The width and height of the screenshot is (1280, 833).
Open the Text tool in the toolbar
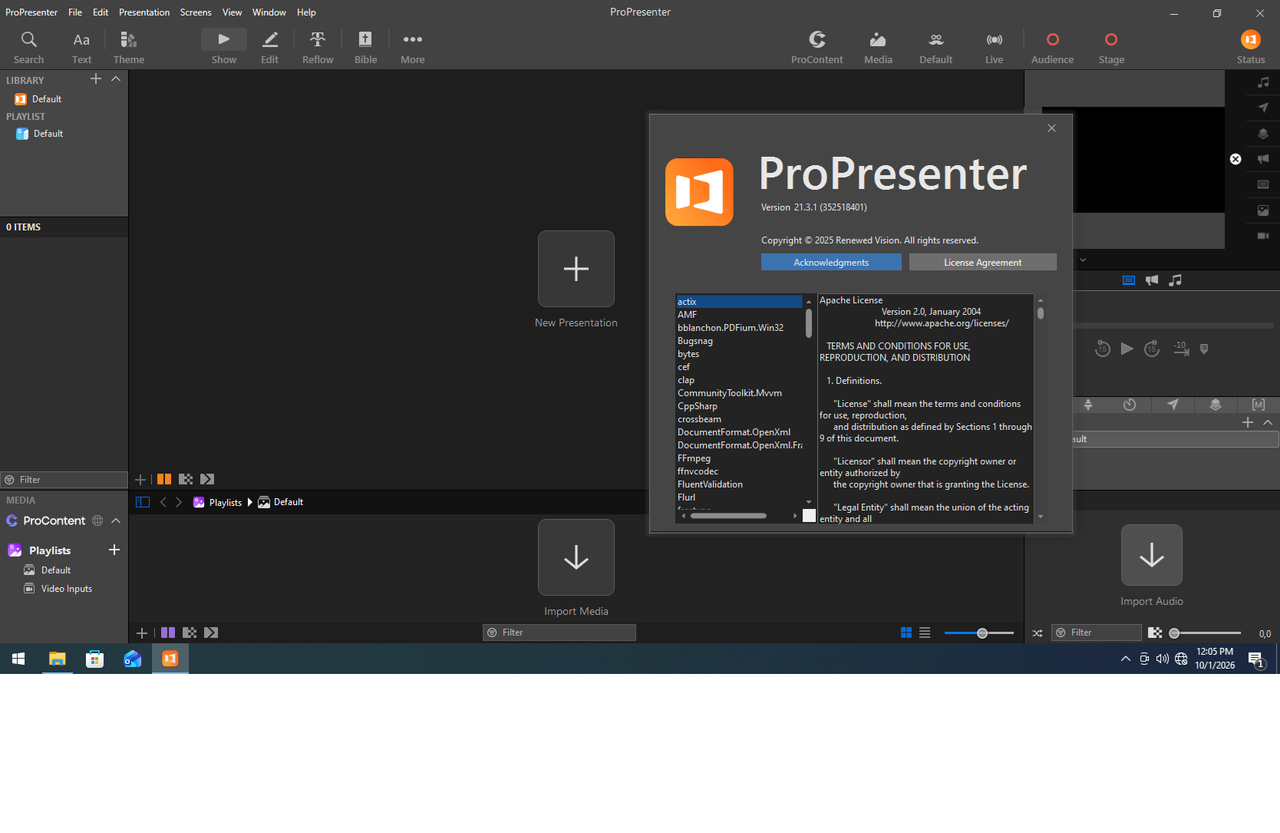click(82, 47)
